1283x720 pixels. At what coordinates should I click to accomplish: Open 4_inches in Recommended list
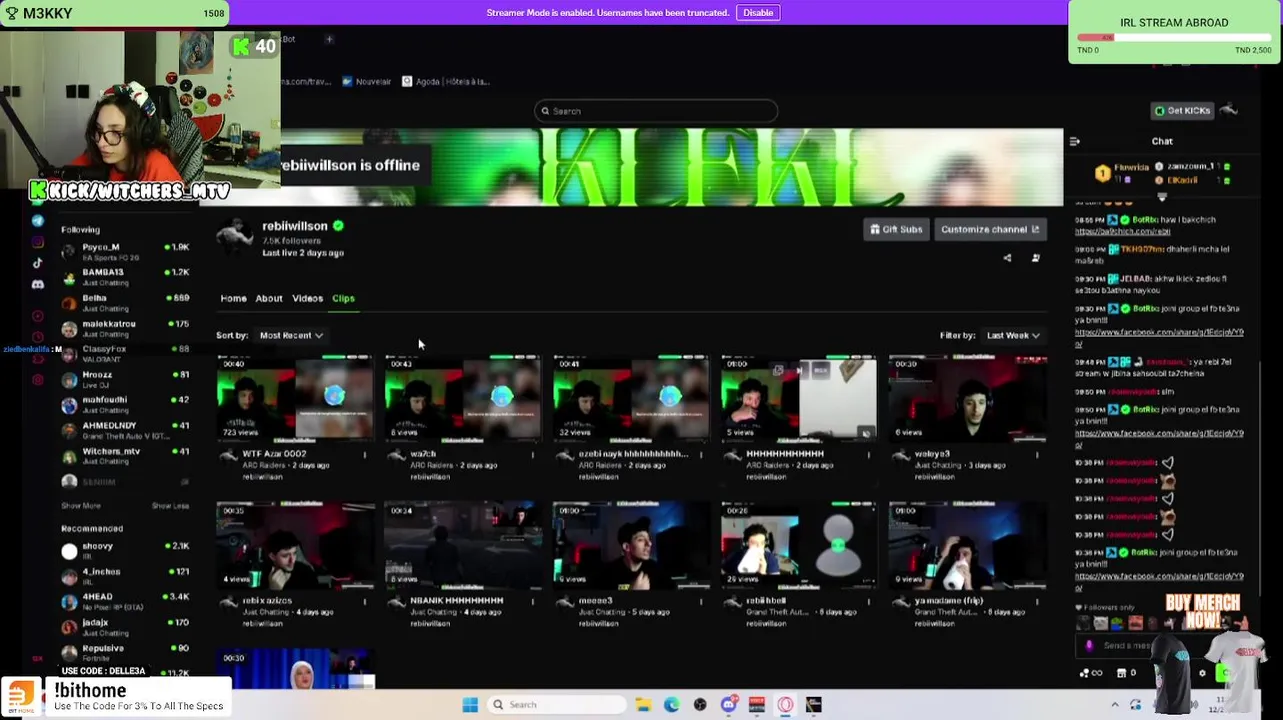[x=125, y=577]
